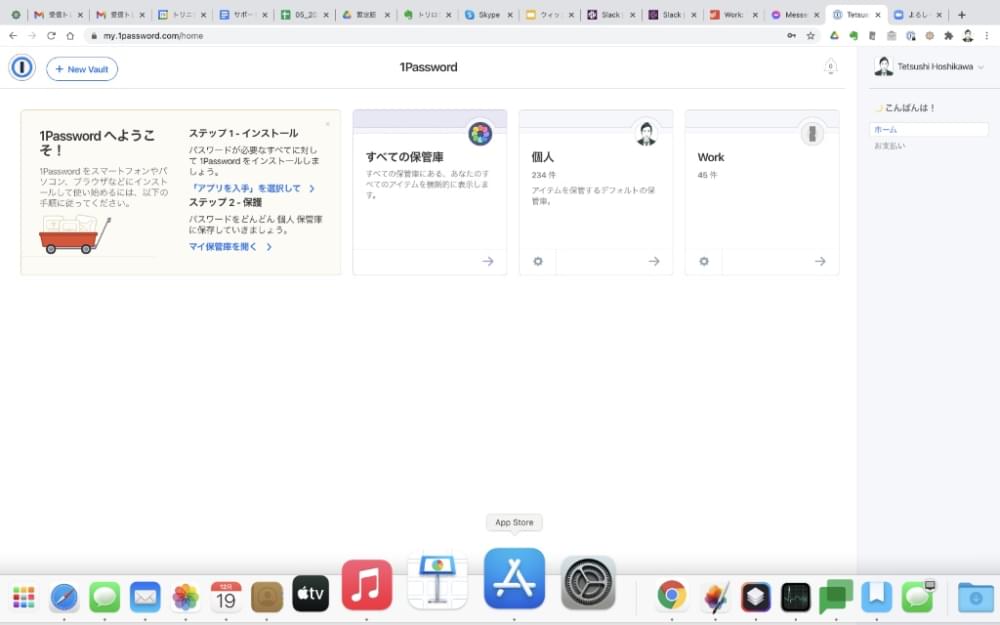The height and width of the screenshot is (625, 1000).
Task: Bookmark page with the star icon
Action: [811, 35]
